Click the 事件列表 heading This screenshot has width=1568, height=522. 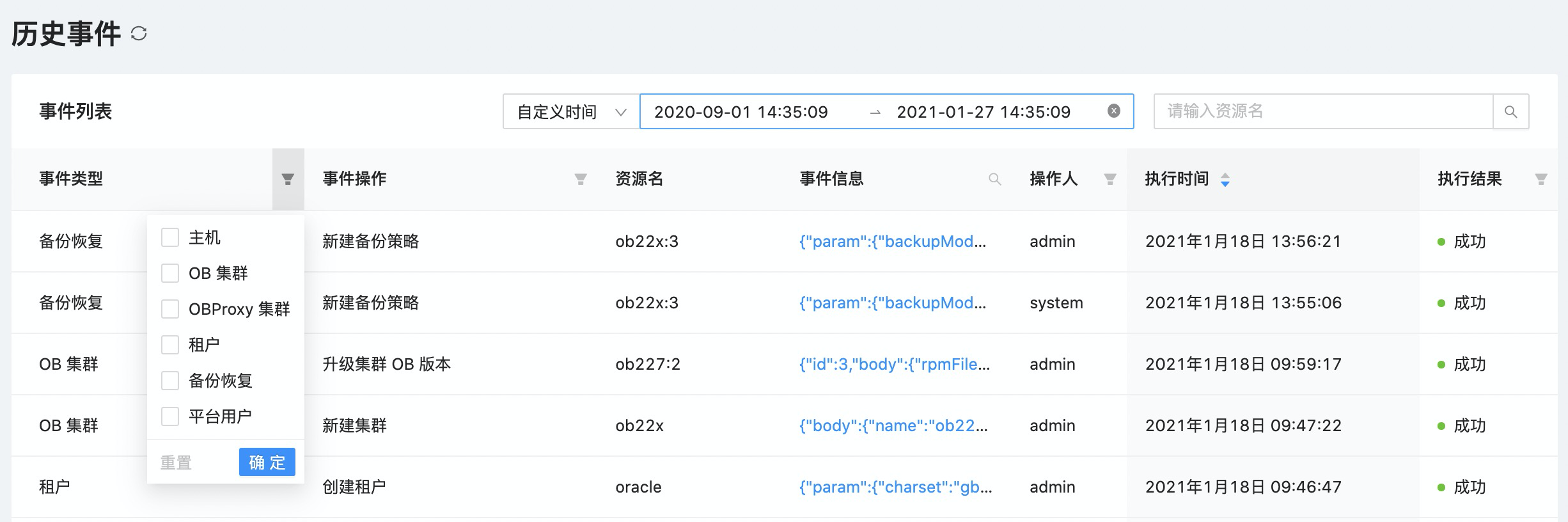coord(75,111)
